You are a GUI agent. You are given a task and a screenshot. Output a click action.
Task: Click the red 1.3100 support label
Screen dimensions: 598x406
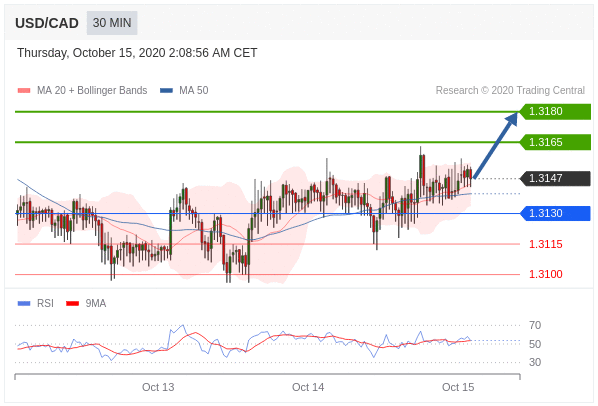[545, 274]
